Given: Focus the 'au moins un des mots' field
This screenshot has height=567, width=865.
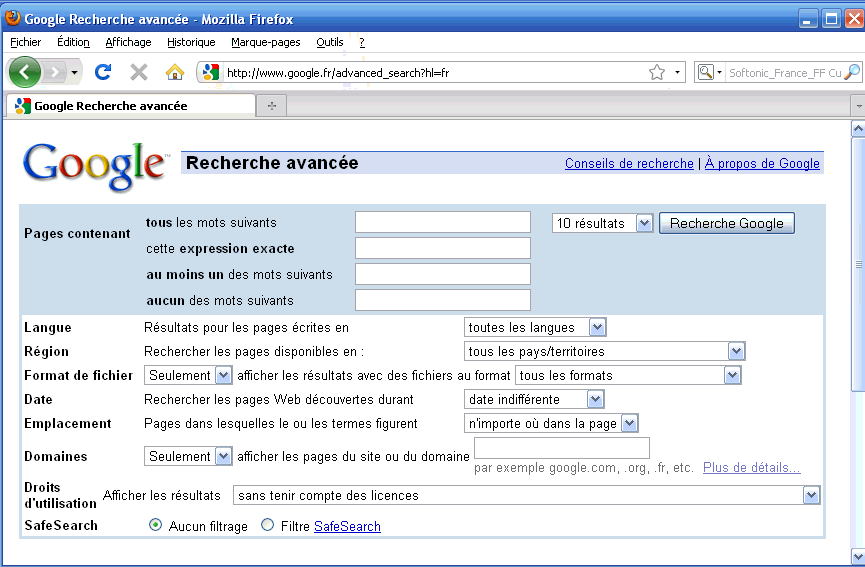Looking at the screenshot, I should coord(442,274).
